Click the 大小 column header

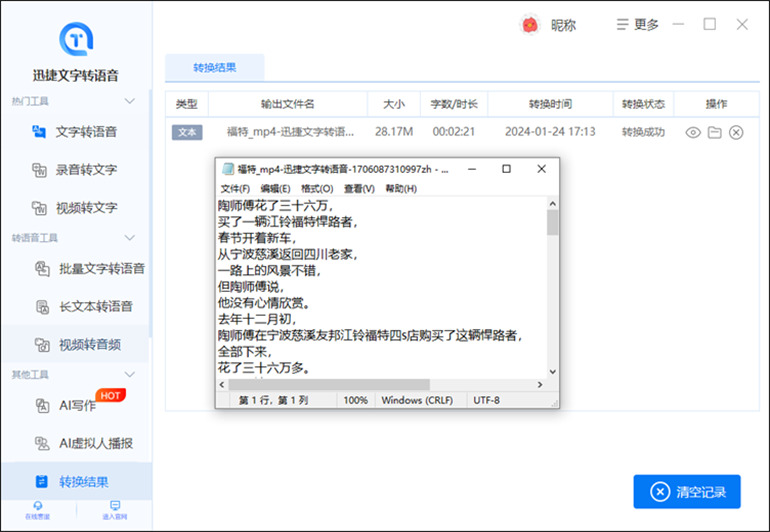coord(394,104)
